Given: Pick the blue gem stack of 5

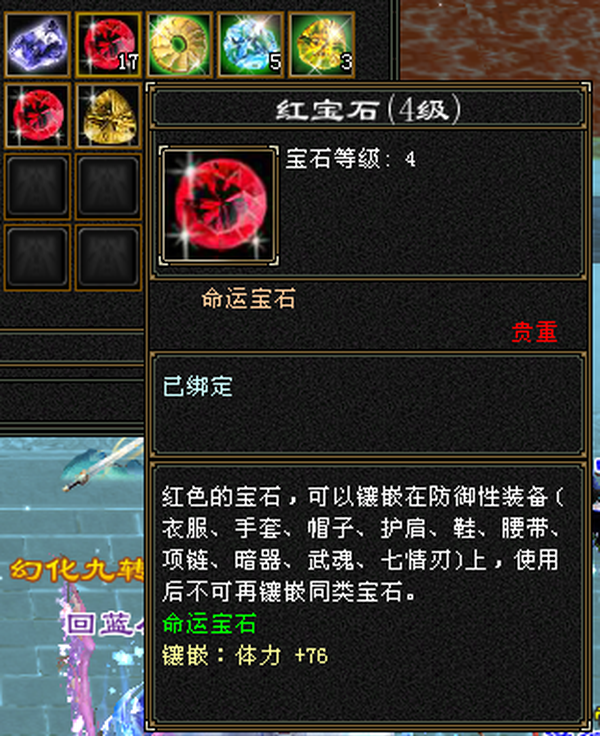Looking at the screenshot, I should coord(251,45).
